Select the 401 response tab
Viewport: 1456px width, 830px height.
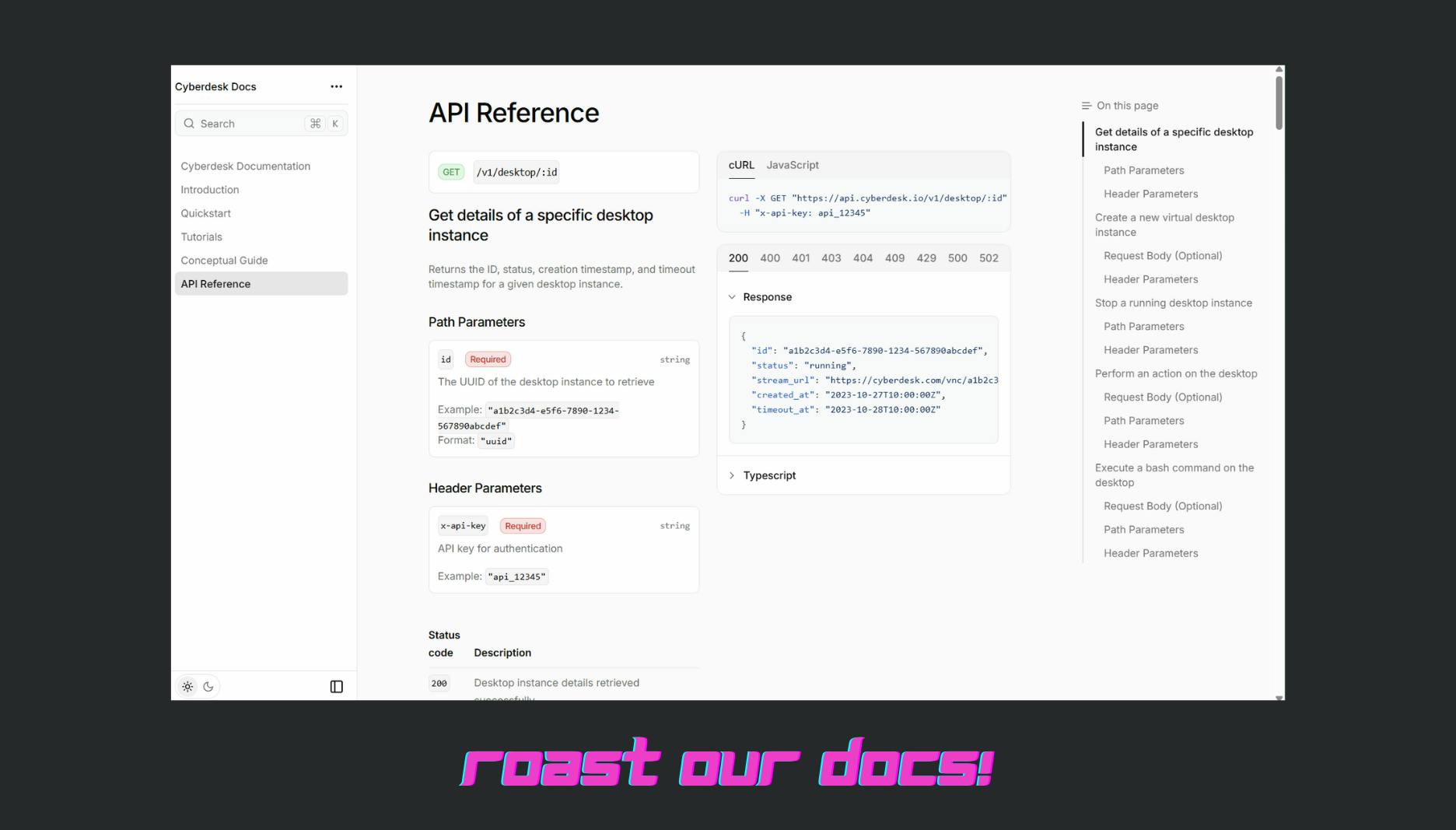pos(801,258)
